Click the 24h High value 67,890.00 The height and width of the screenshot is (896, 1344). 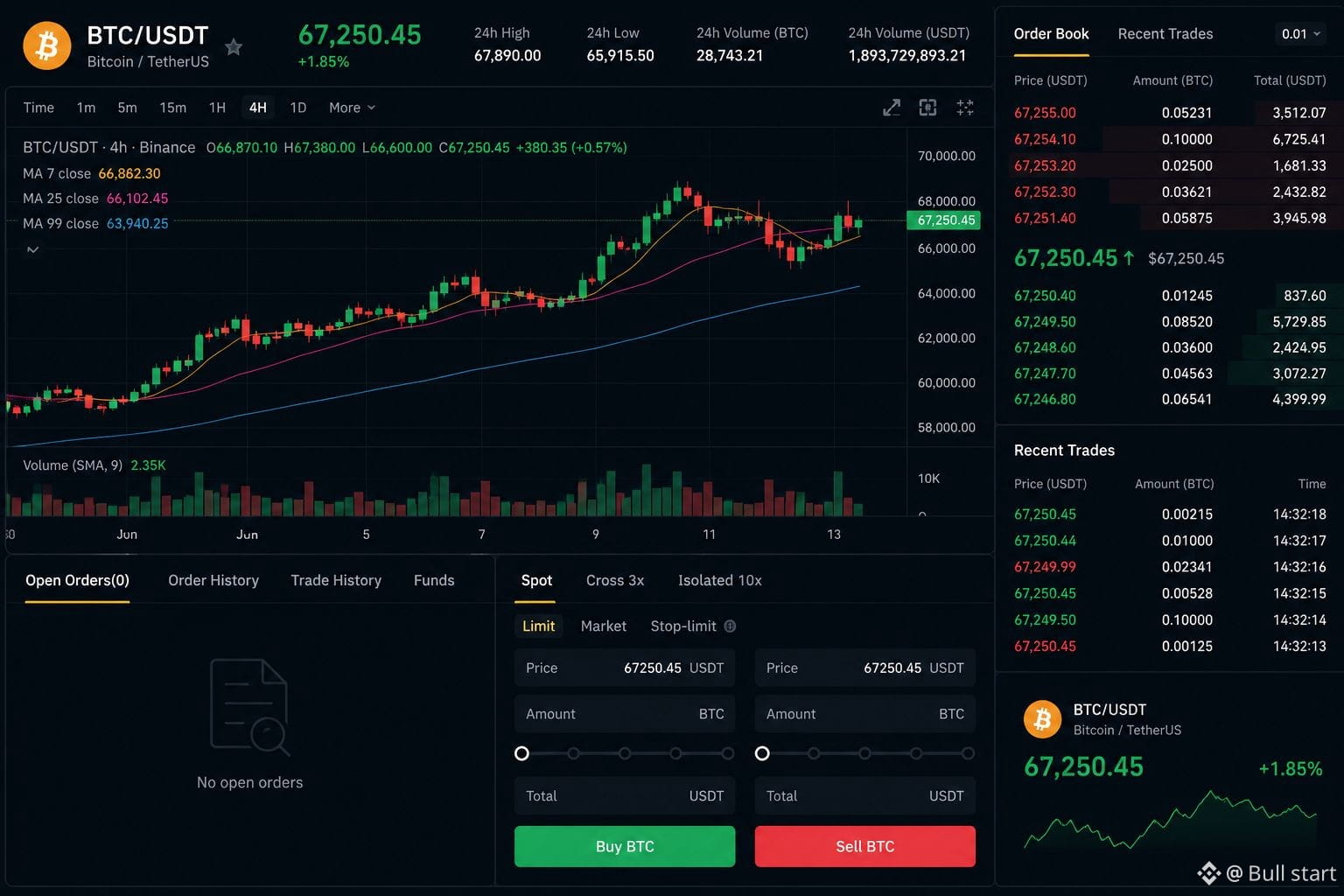[507, 55]
